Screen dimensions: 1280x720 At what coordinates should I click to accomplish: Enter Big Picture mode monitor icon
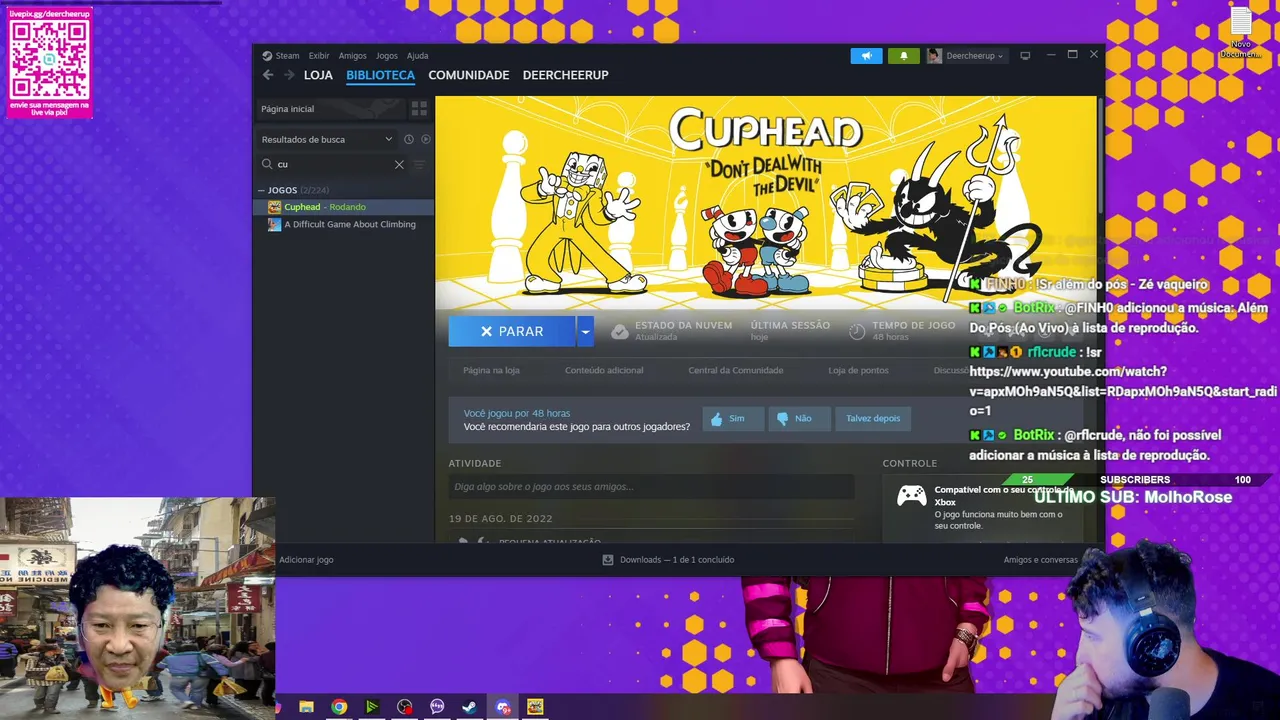click(x=1025, y=56)
